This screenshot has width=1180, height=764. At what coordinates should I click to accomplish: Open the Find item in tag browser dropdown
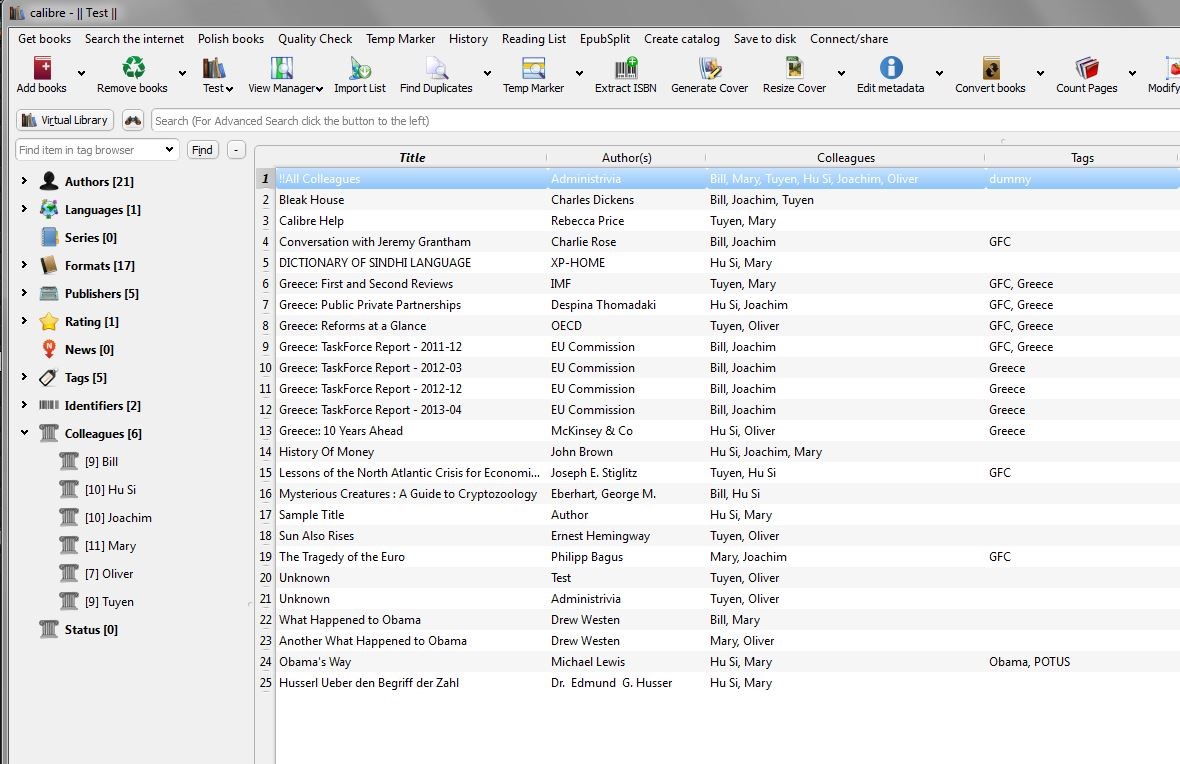168,150
